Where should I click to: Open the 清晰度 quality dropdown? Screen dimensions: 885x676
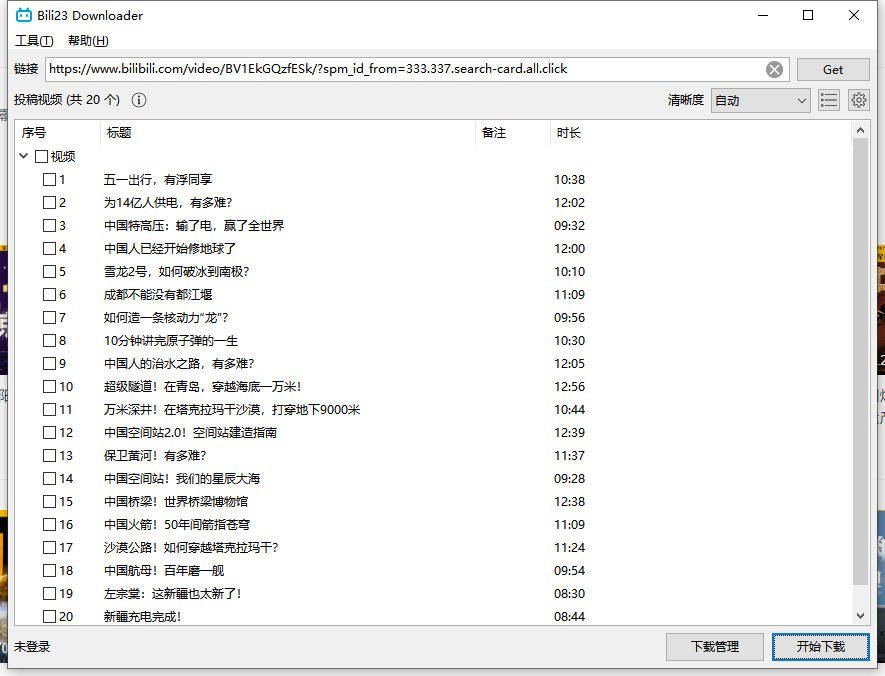point(760,100)
